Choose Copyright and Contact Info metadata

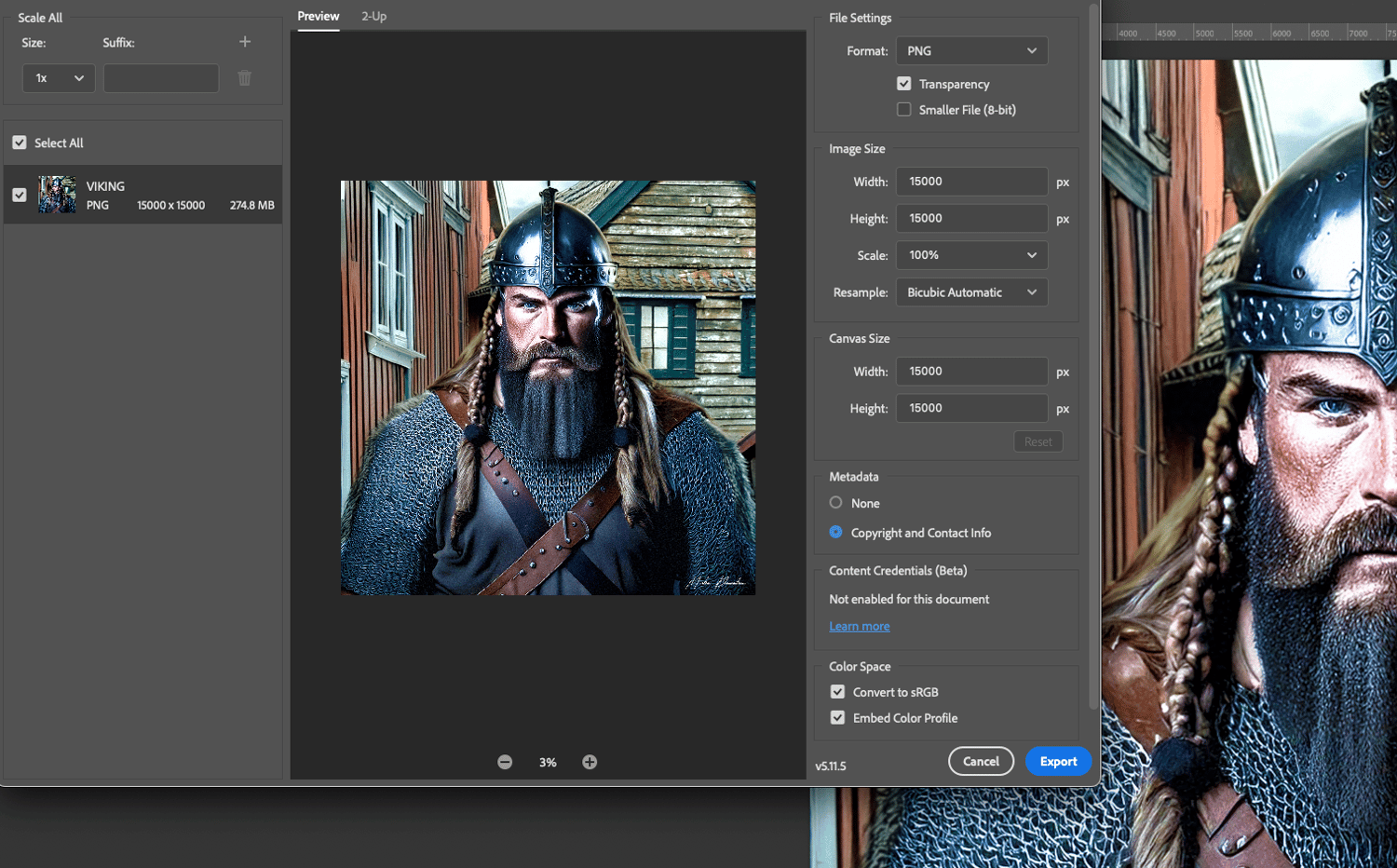coord(835,533)
